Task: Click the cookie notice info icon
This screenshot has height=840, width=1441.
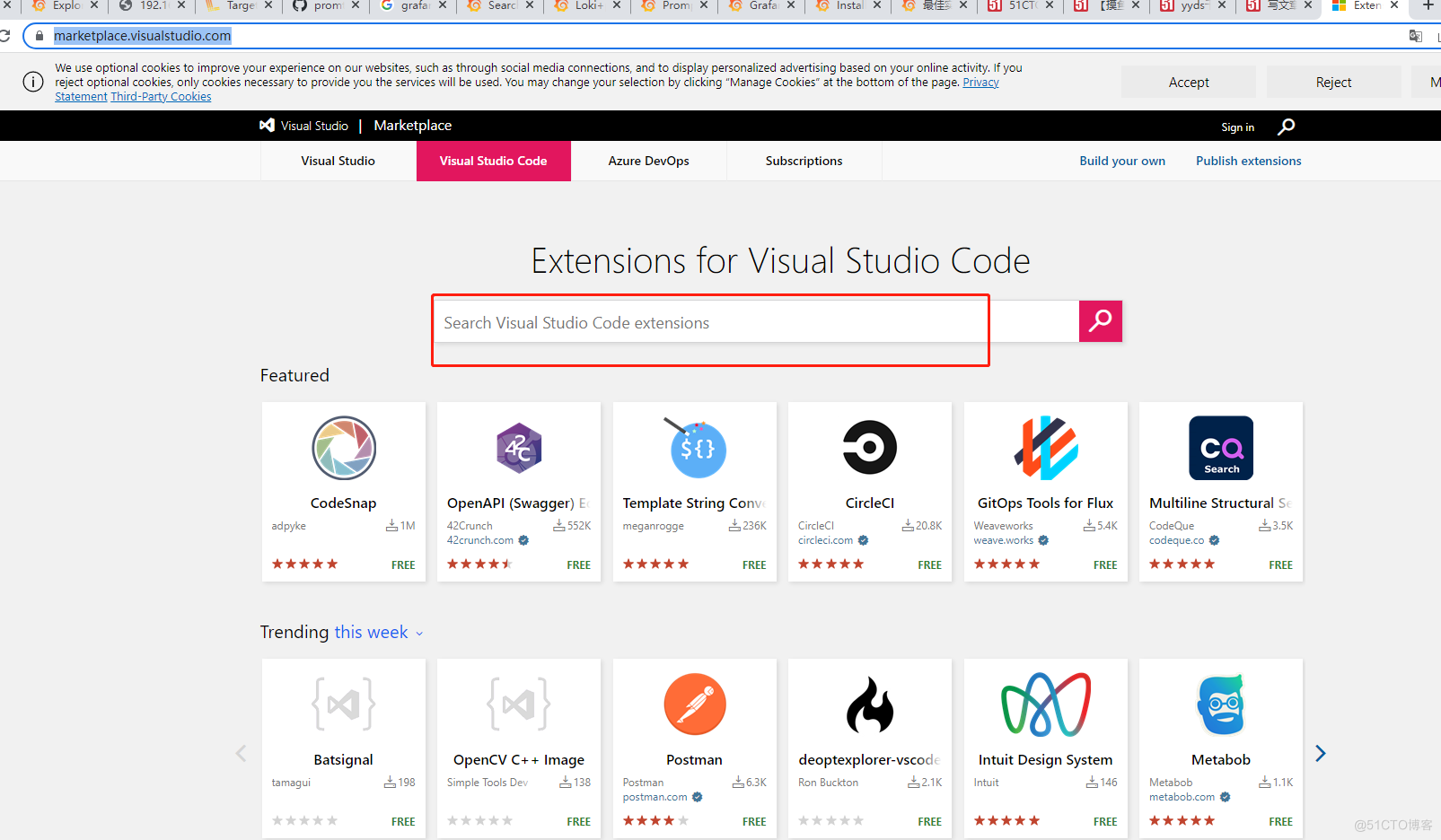Action: tap(33, 82)
